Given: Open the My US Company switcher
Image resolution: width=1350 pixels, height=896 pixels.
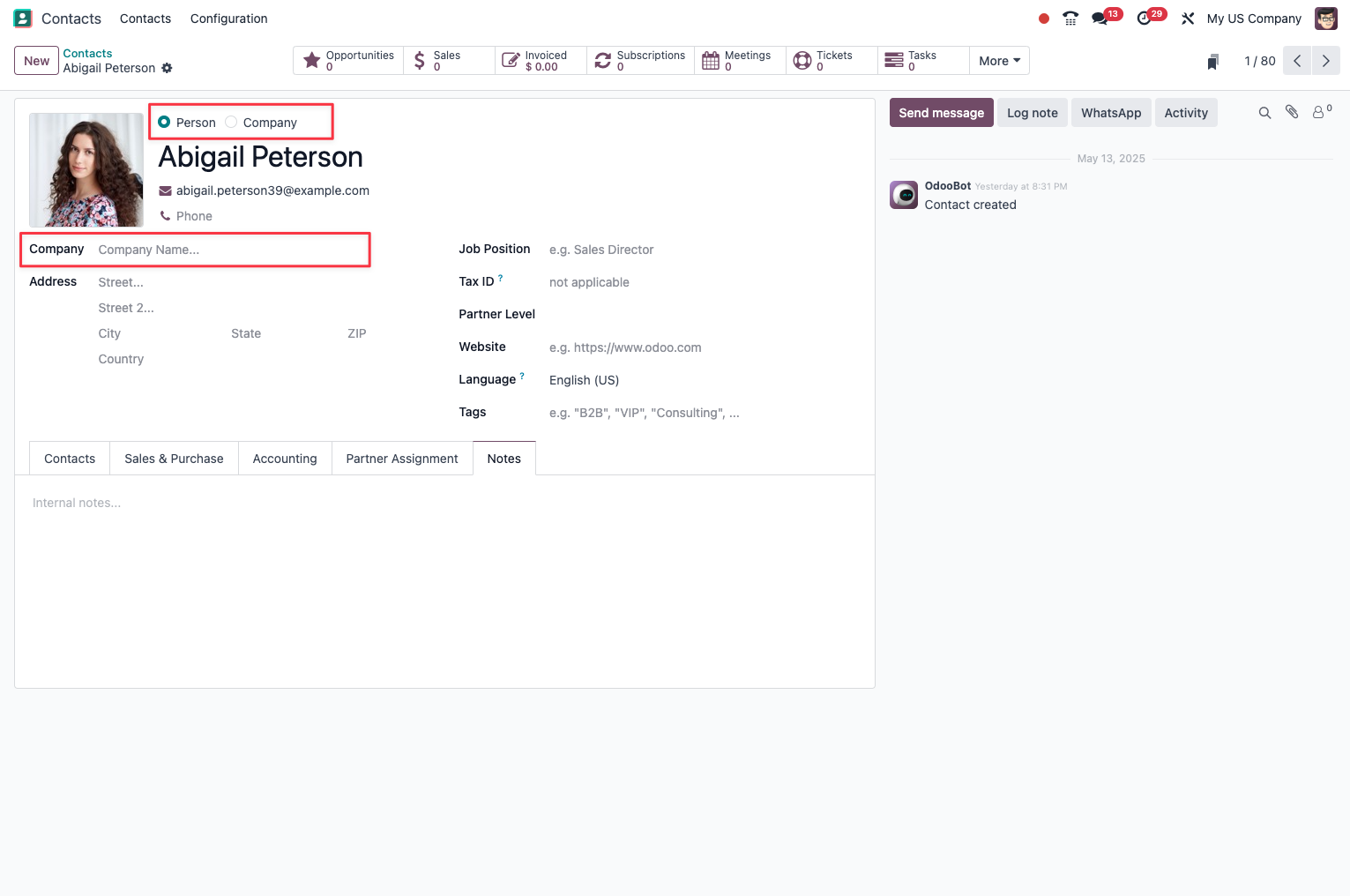Looking at the screenshot, I should [1254, 19].
